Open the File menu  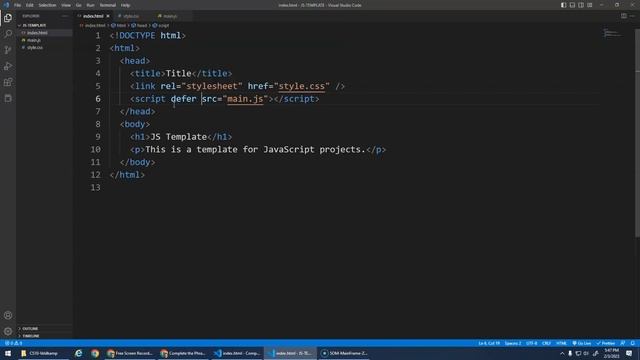pyautogui.click(x=17, y=5)
